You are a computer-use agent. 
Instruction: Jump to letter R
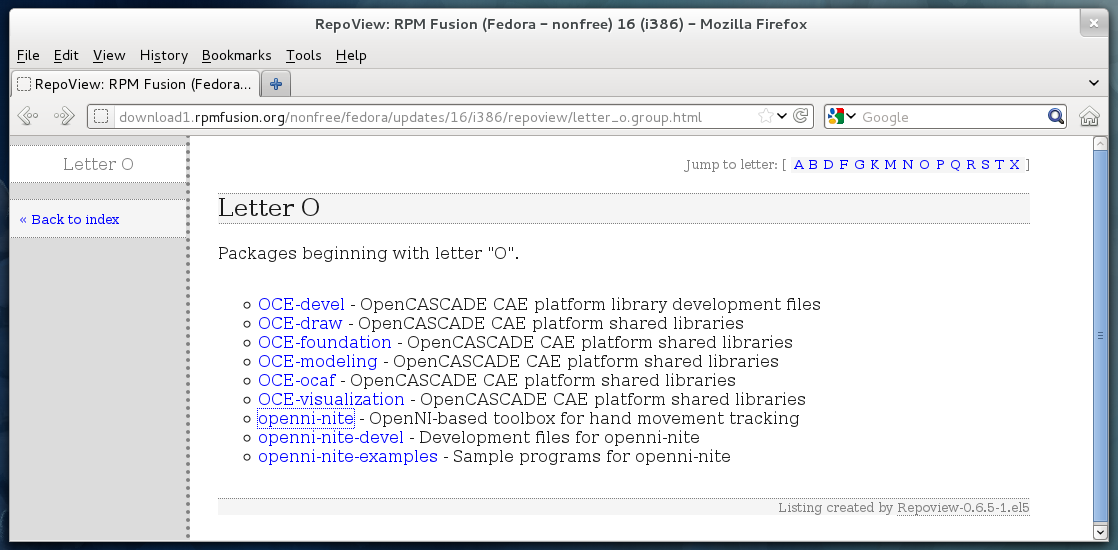970,165
